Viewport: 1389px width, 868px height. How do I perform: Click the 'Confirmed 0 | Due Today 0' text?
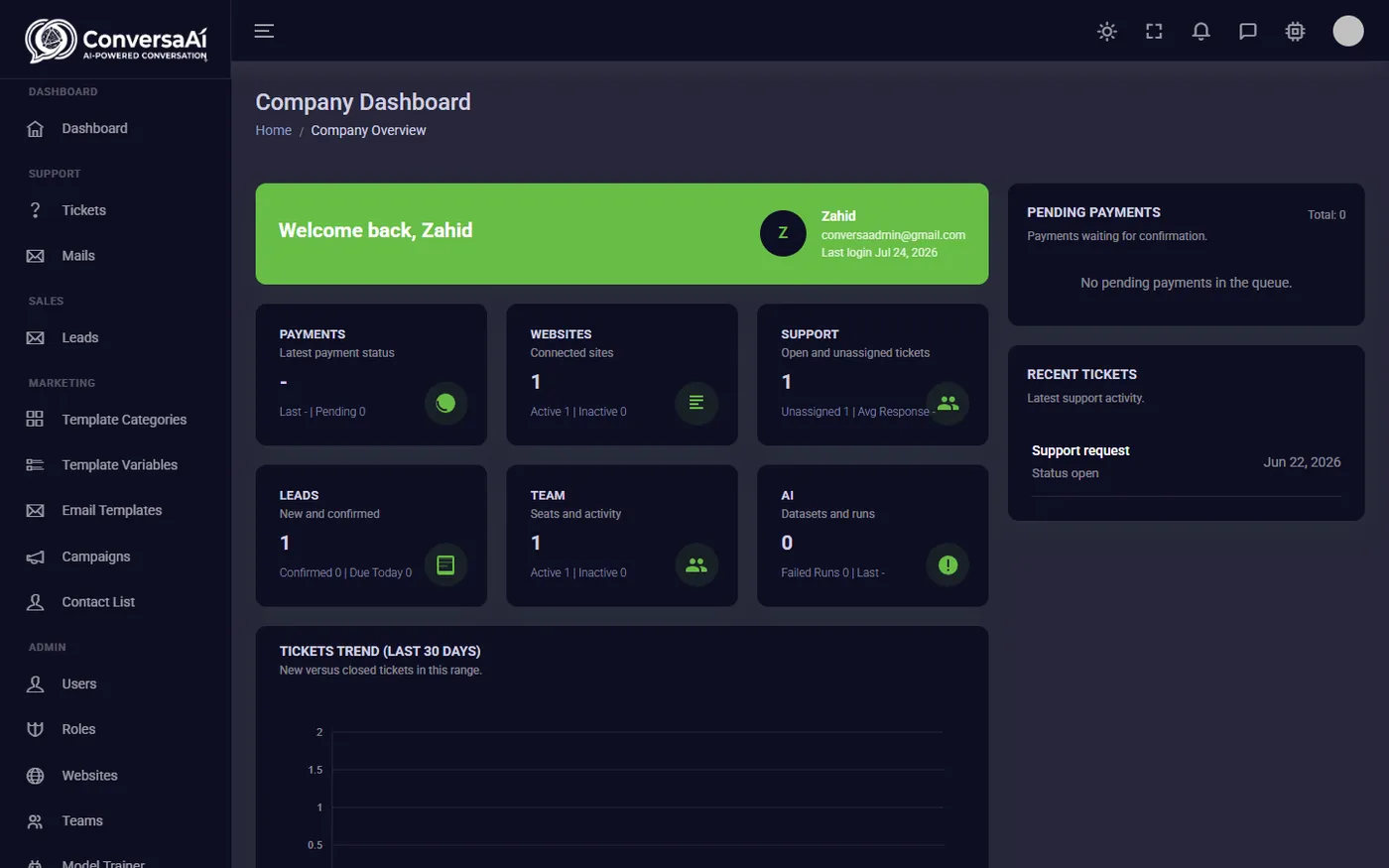pos(345,573)
